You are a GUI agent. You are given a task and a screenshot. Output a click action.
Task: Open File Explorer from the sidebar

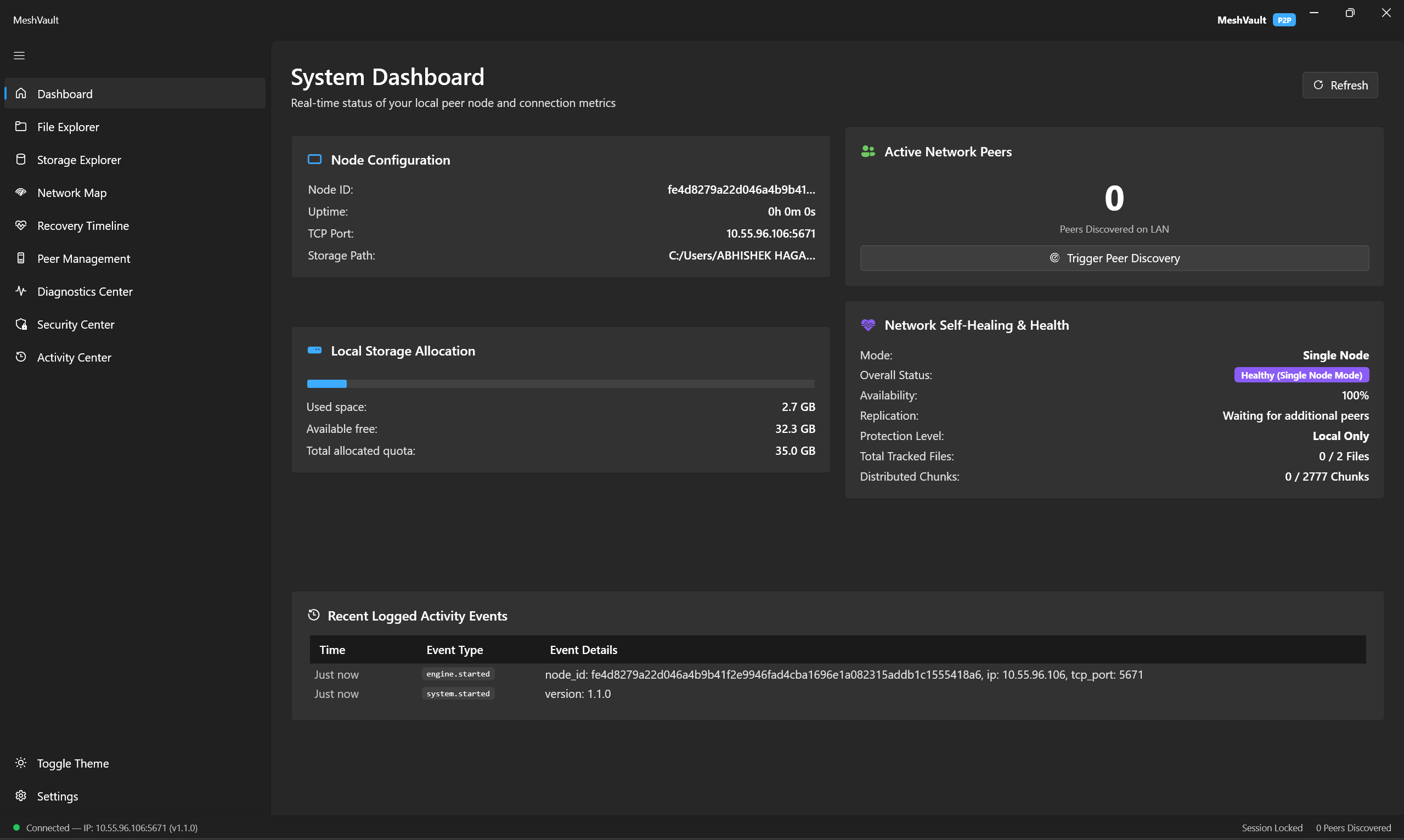[x=134, y=126]
